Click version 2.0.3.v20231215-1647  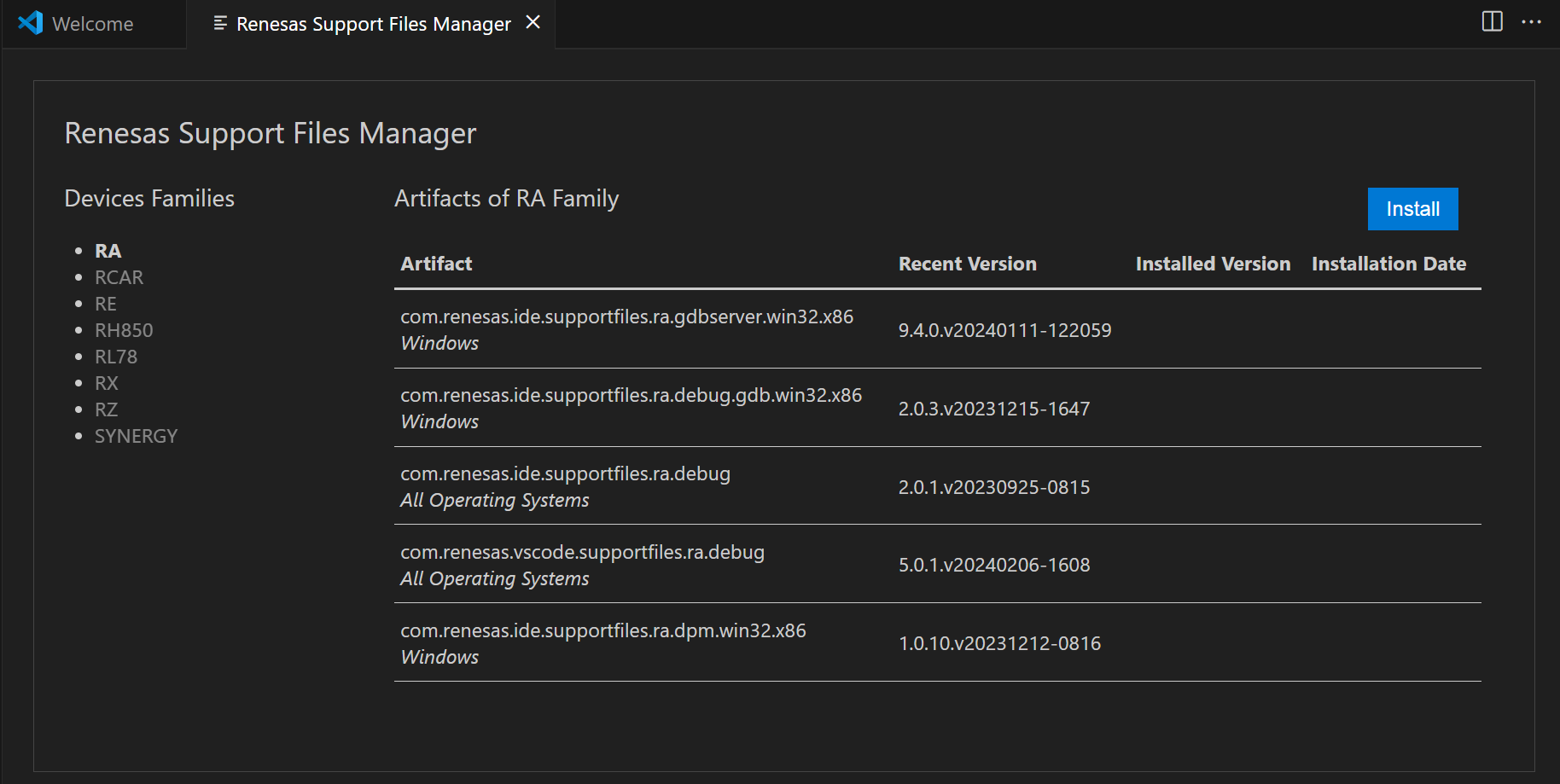(994, 409)
